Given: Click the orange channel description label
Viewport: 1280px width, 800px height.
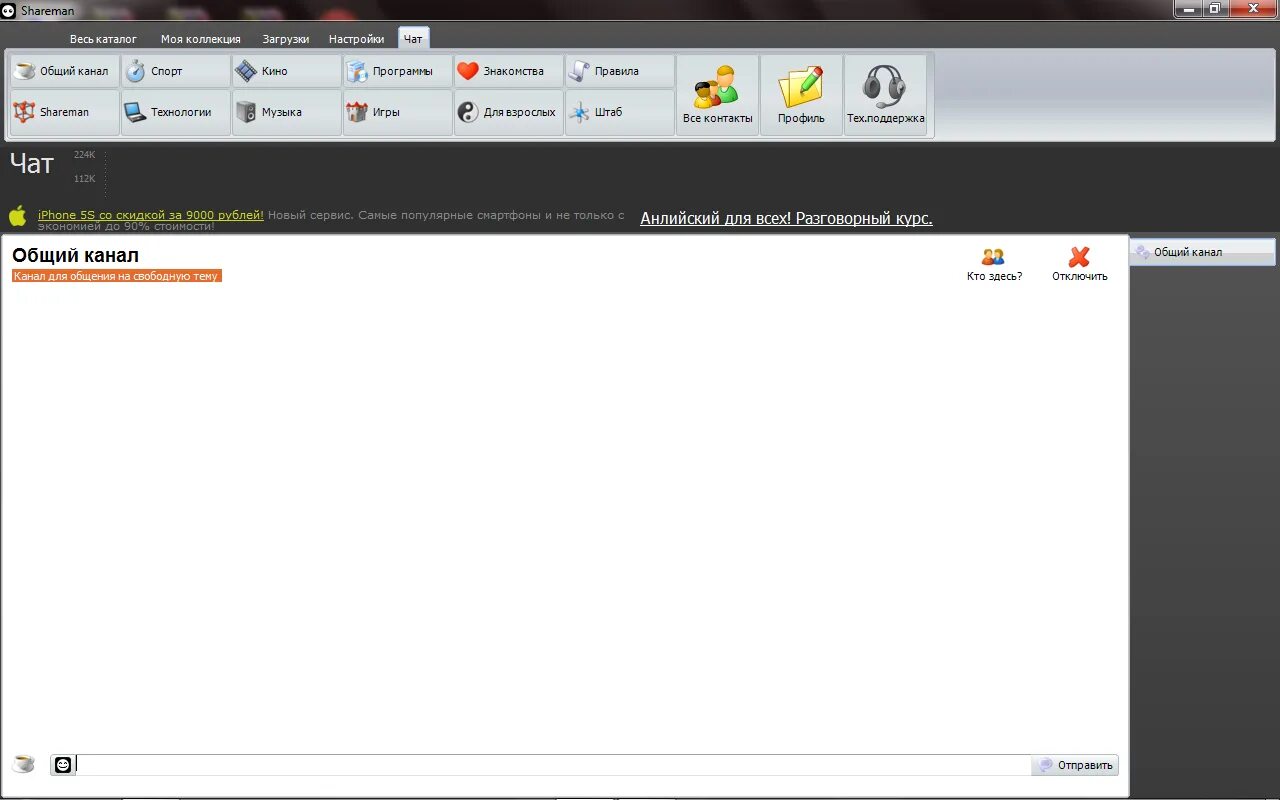Looking at the screenshot, I should point(117,276).
